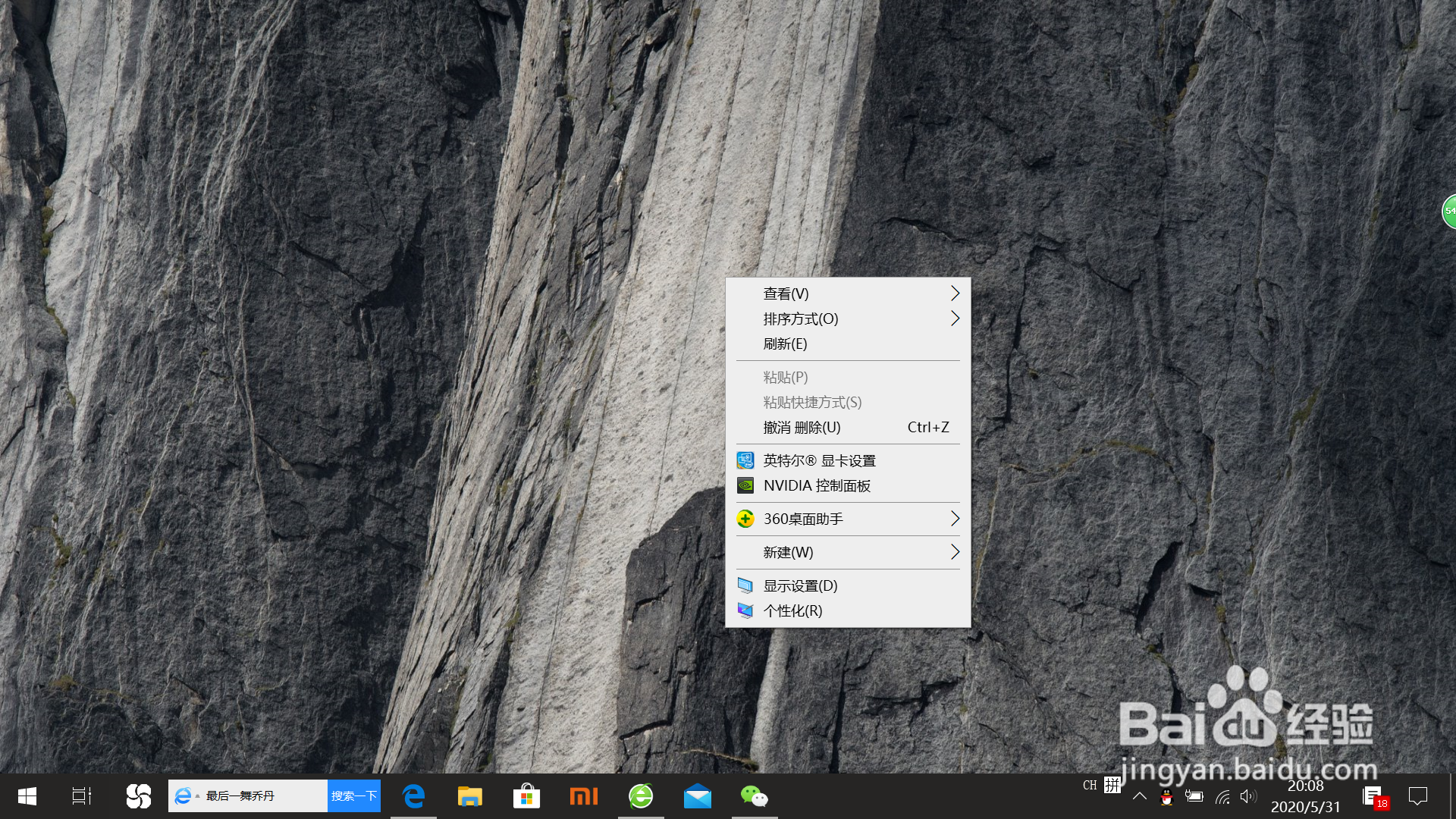Click the 搜索一下 search button
Screen dimensions: 1456x819
[x=353, y=795]
